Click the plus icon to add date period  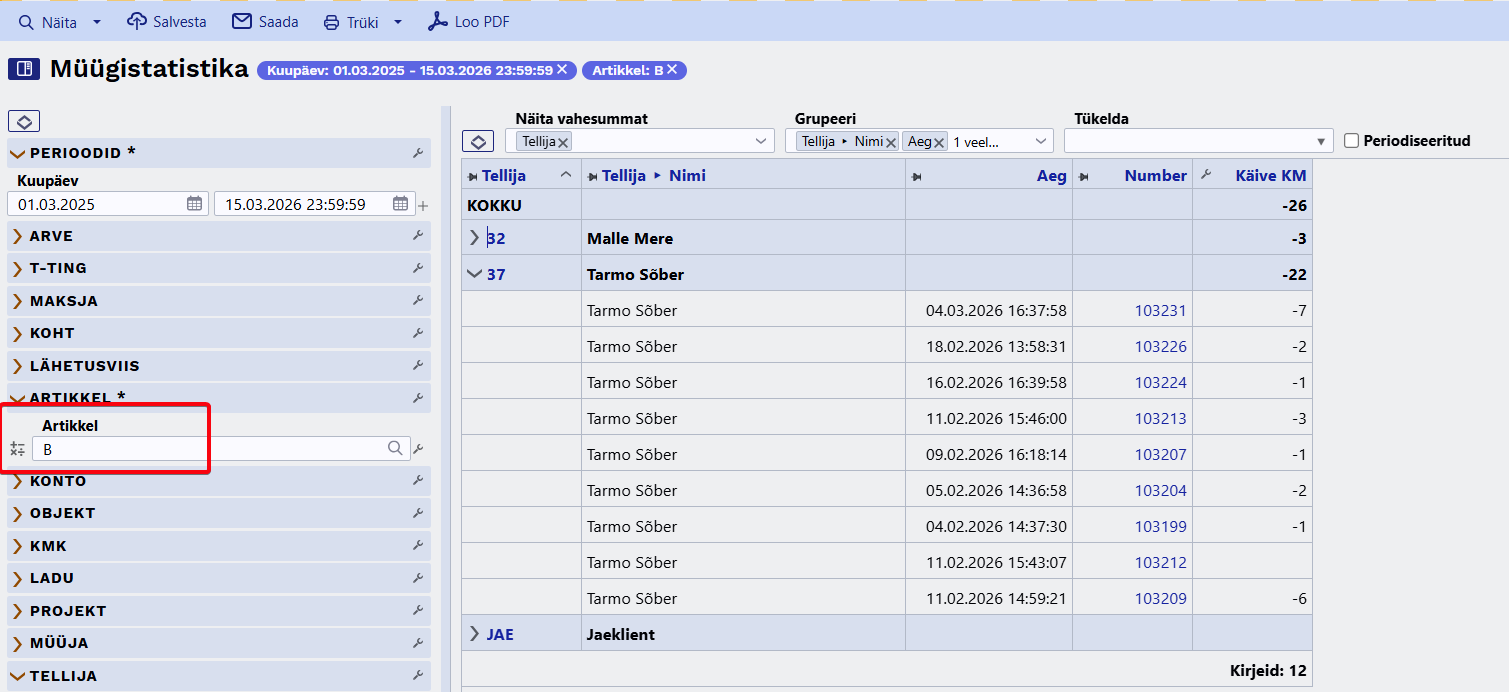pos(423,206)
